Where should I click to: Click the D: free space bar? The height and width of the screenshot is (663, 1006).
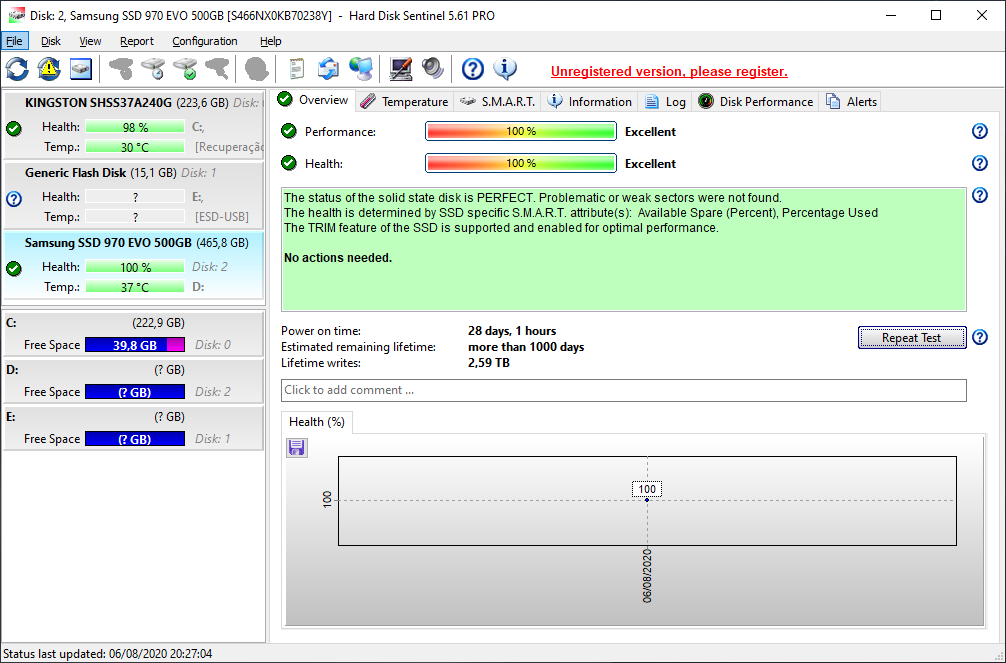pos(135,392)
